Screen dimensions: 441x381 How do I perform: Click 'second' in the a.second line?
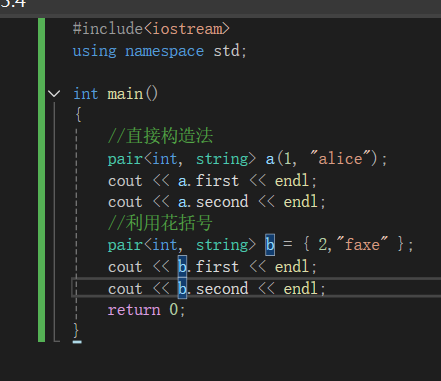pyautogui.click(x=222, y=202)
